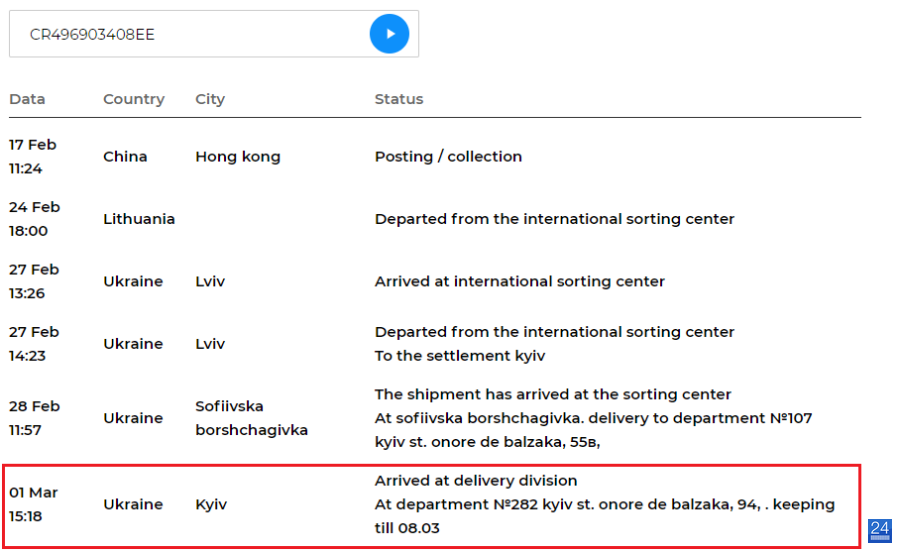Click the Data column header
900x551 pixels.
27,99
